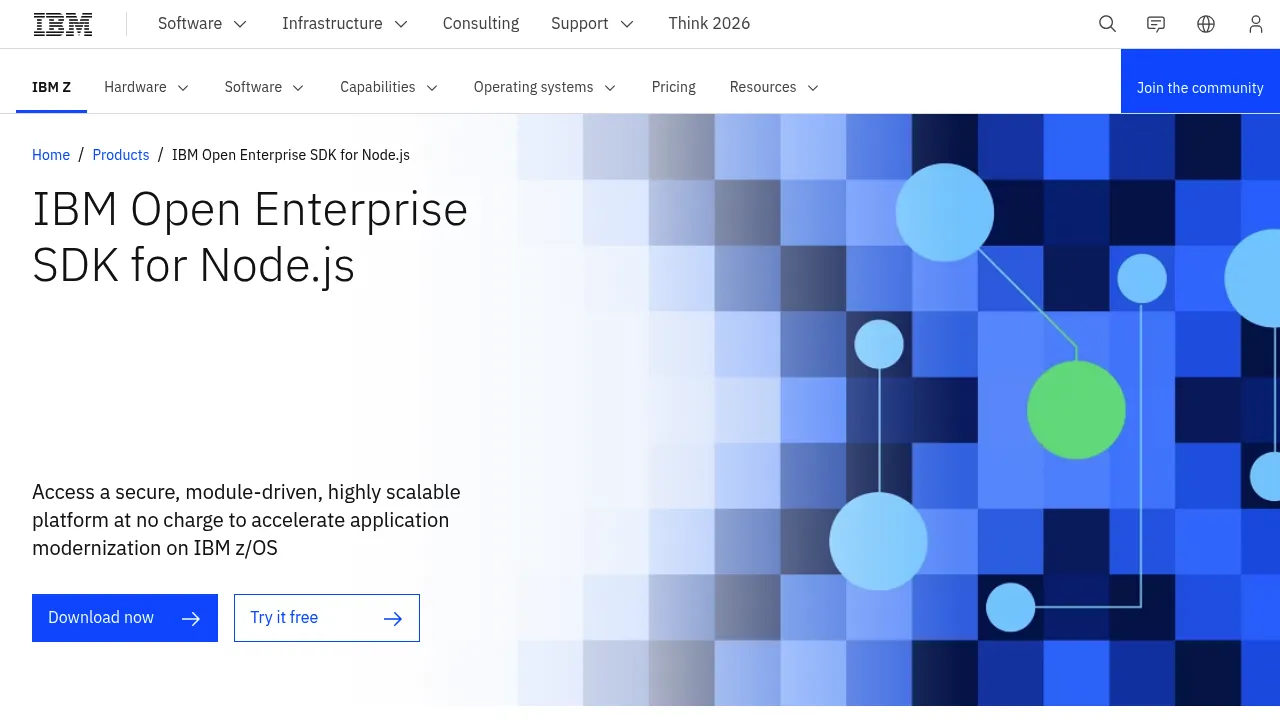Open the Products breadcrumb link
The height and width of the screenshot is (720, 1280).
pyautogui.click(x=121, y=155)
